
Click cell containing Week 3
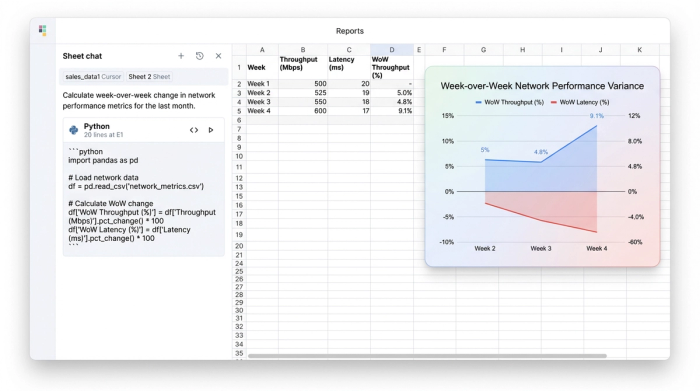[262, 102]
